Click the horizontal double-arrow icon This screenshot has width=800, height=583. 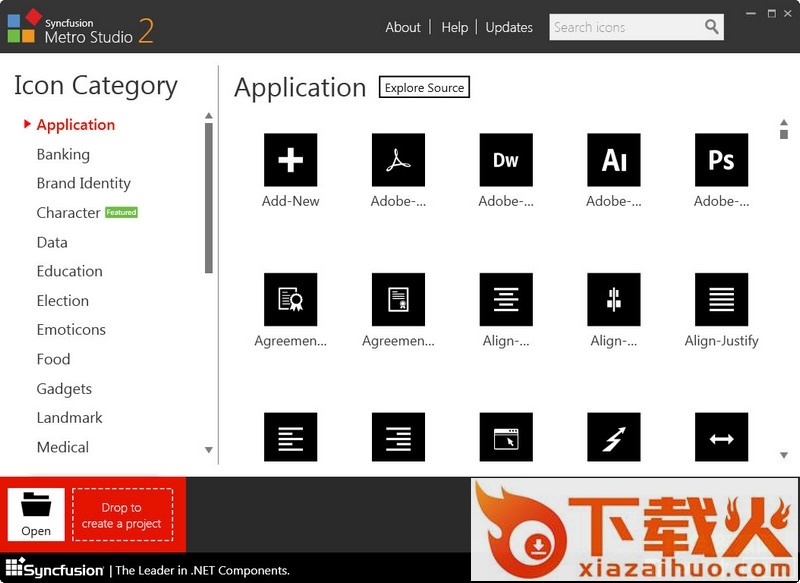721,437
